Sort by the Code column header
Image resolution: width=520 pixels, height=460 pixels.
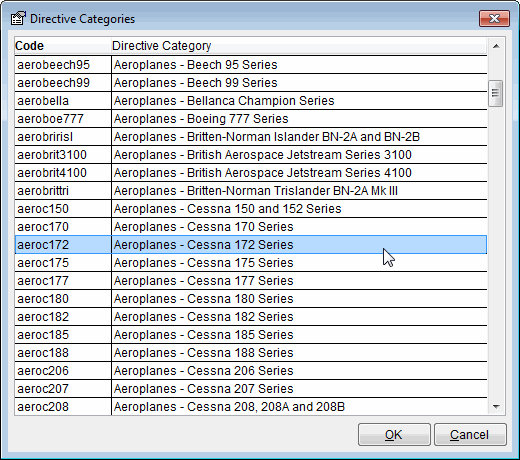63,46
